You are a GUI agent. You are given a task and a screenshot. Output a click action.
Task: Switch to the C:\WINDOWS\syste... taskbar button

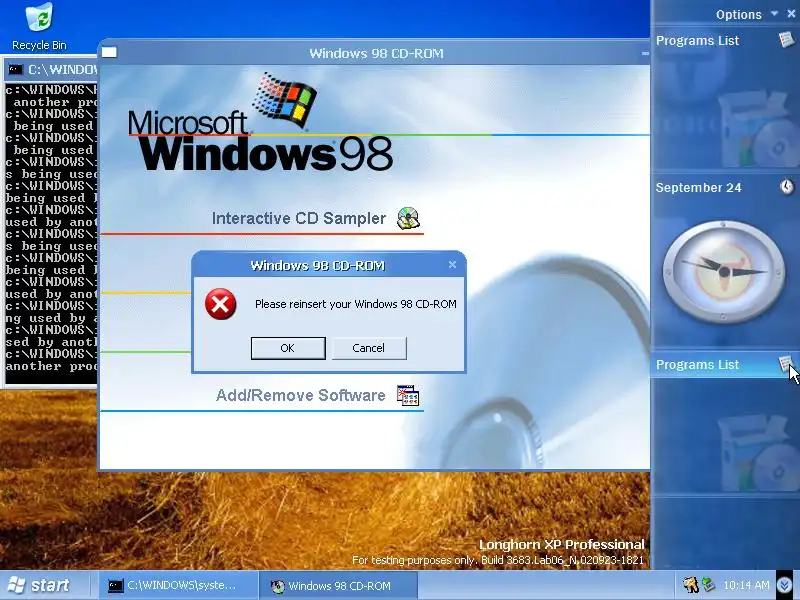pyautogui.click(x=178, y=586)
